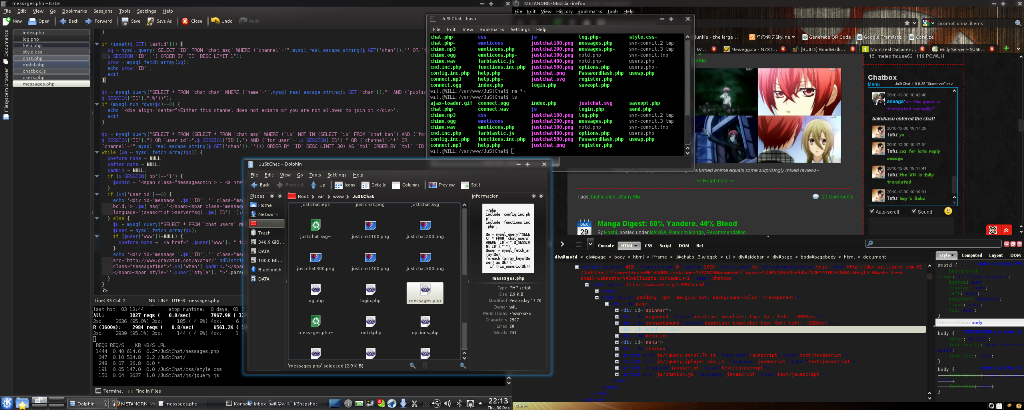
Task: Open the Style panel dropdown arrow in Firebug
Action: point(953,255)
